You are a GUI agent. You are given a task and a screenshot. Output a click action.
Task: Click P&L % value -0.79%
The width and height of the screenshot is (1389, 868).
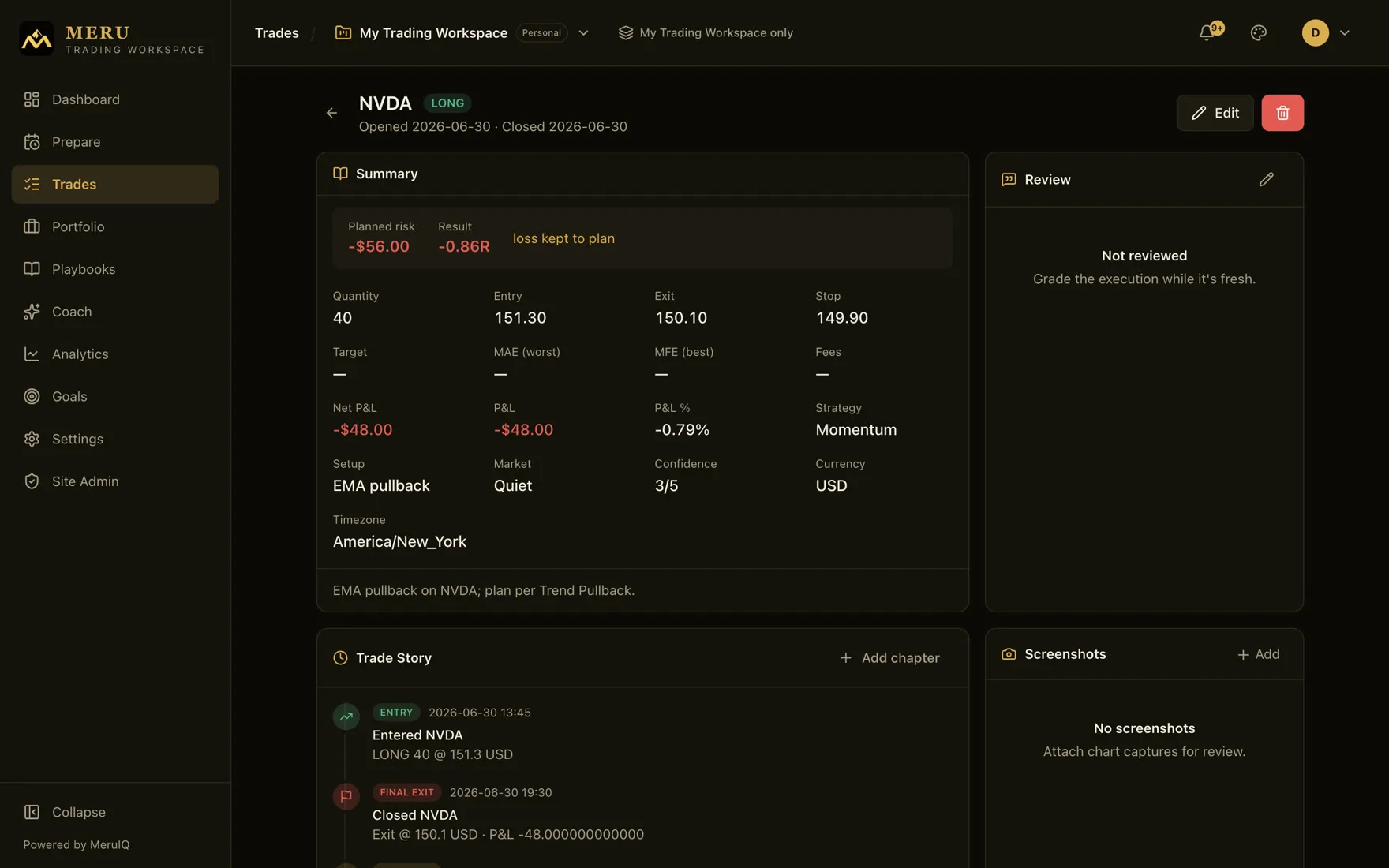click(682, 430)
